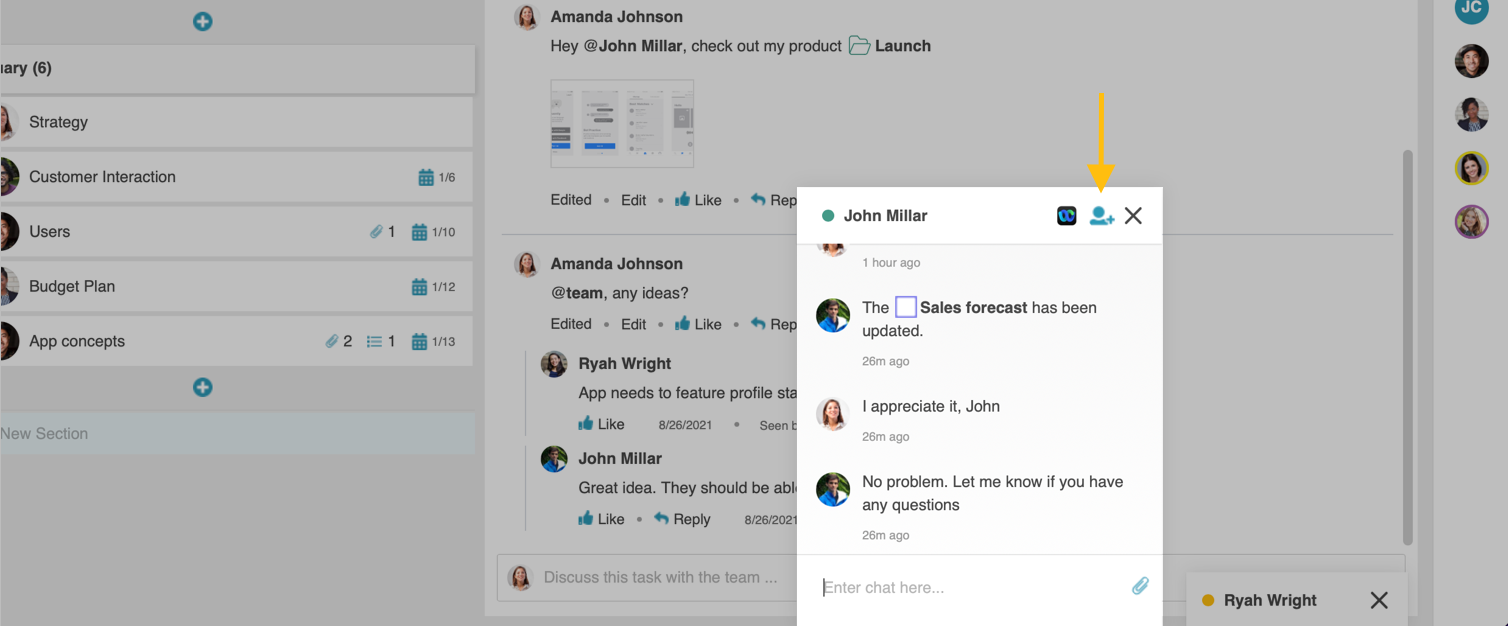Click the plus icon above the task list

(202, 21)
